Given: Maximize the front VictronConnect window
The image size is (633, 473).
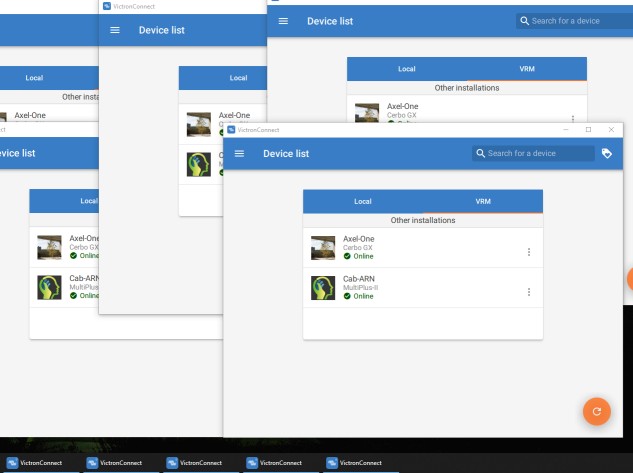Looking at the screenshot, I should [589, 130].
